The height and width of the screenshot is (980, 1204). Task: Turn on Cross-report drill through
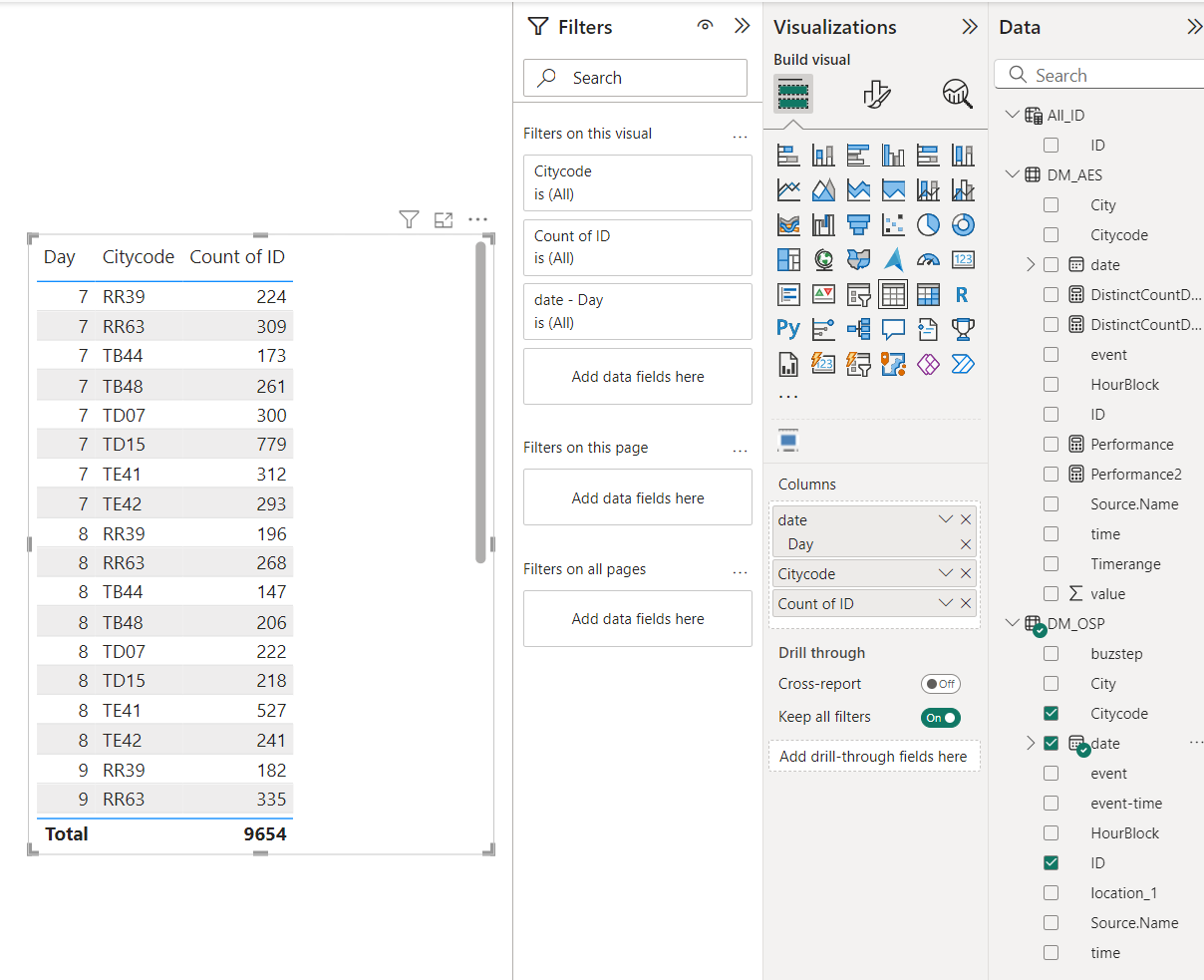coord(940,684)
